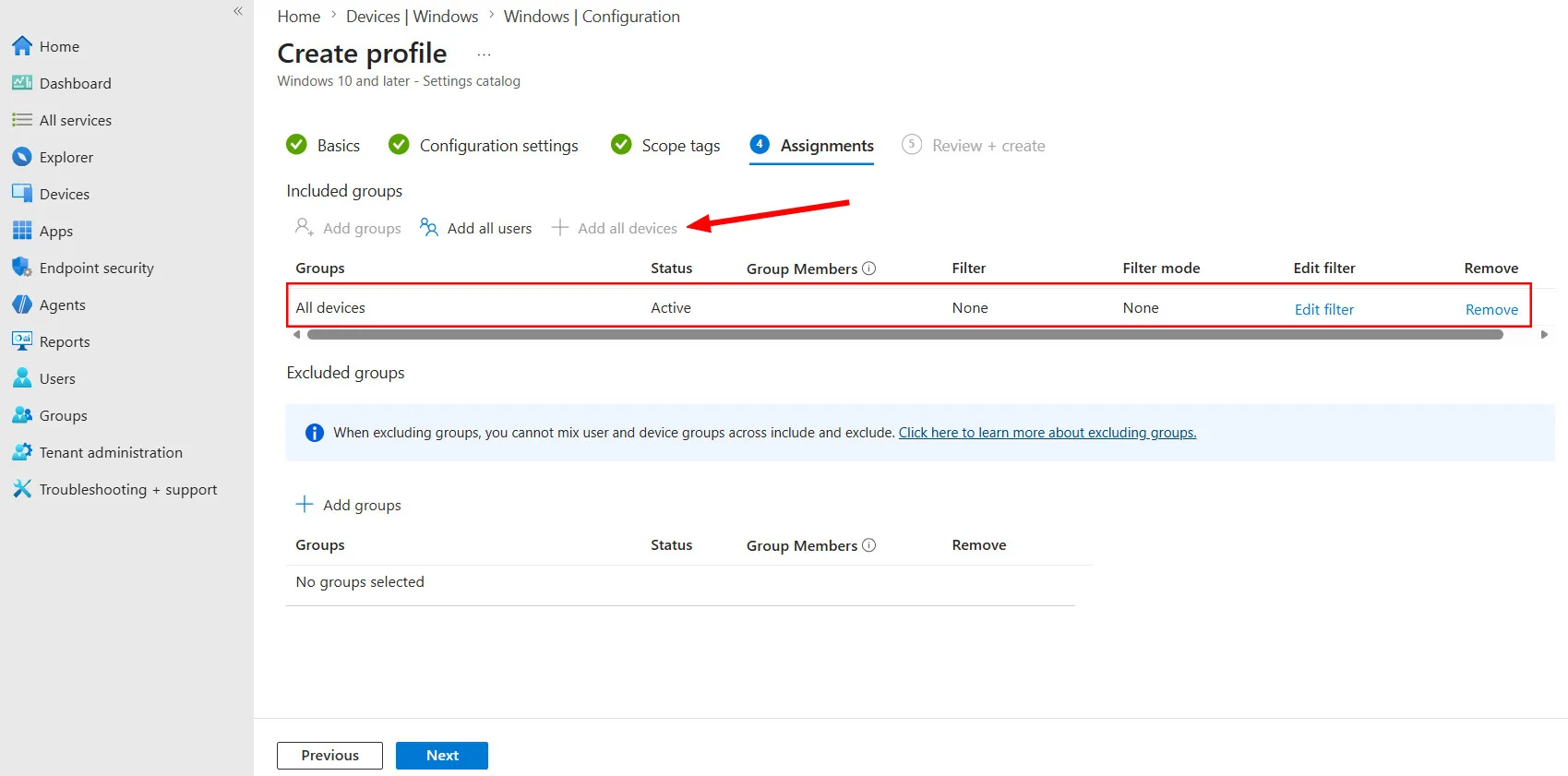Click the Reports icon in sidebar
Image resolution: width=1568 pixels, height=776 pixels.
[x=22, y=341]
